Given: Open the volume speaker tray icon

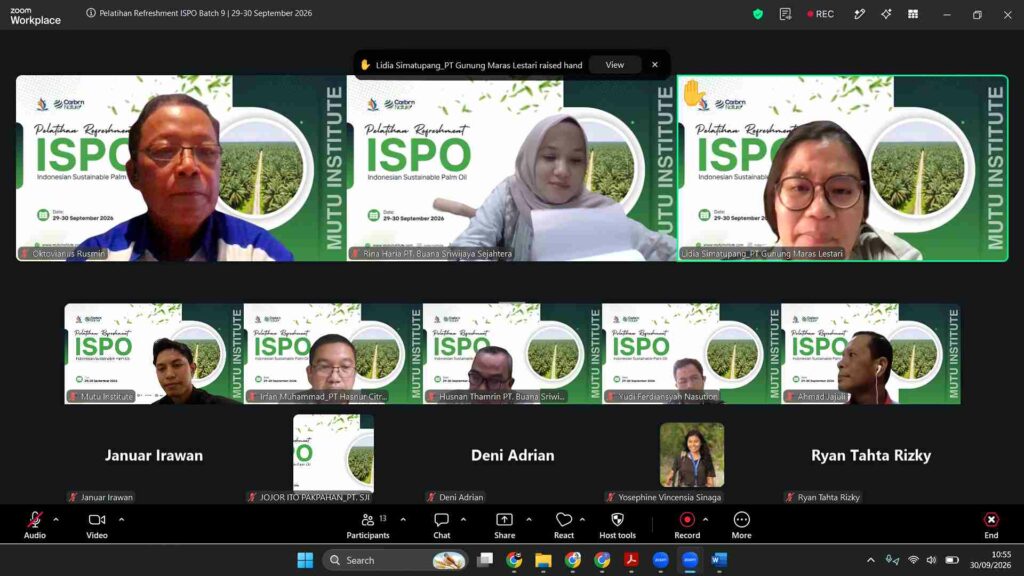Looking at the screenshot, I should 931,560.
